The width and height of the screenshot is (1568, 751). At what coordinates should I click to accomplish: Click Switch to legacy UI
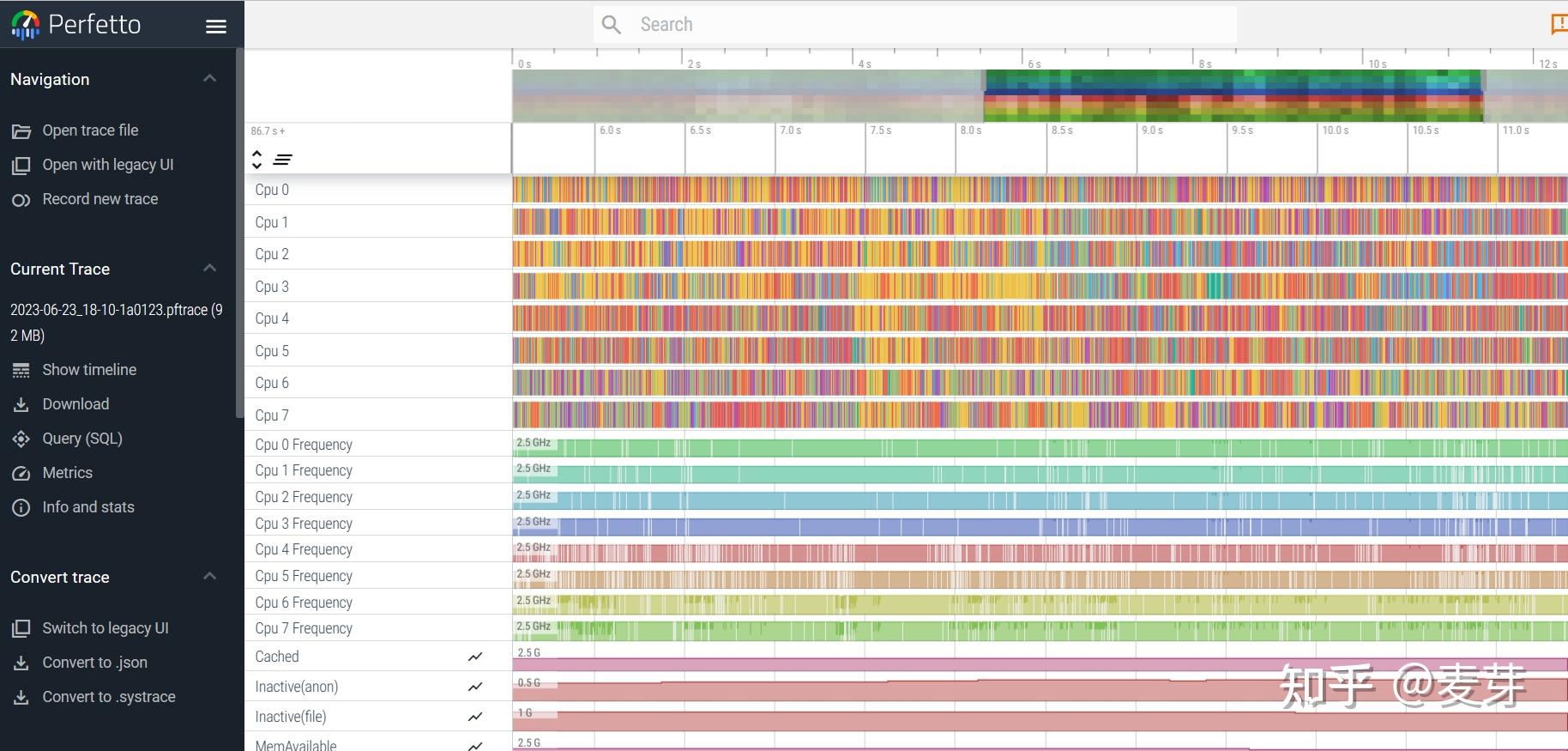pyautogui.click(x=106, y=628)
